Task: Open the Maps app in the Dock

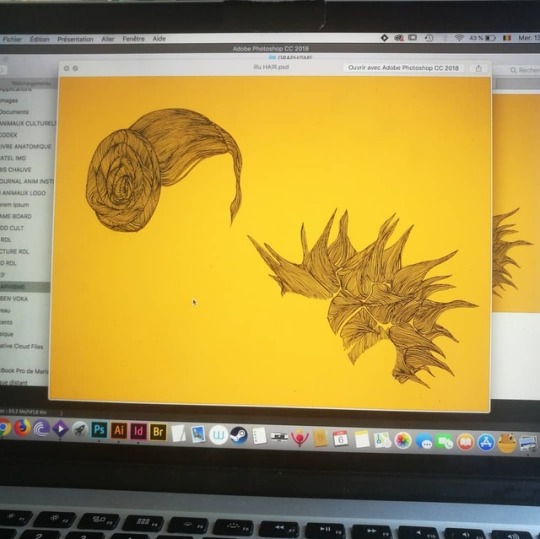Action: point(382,440)
